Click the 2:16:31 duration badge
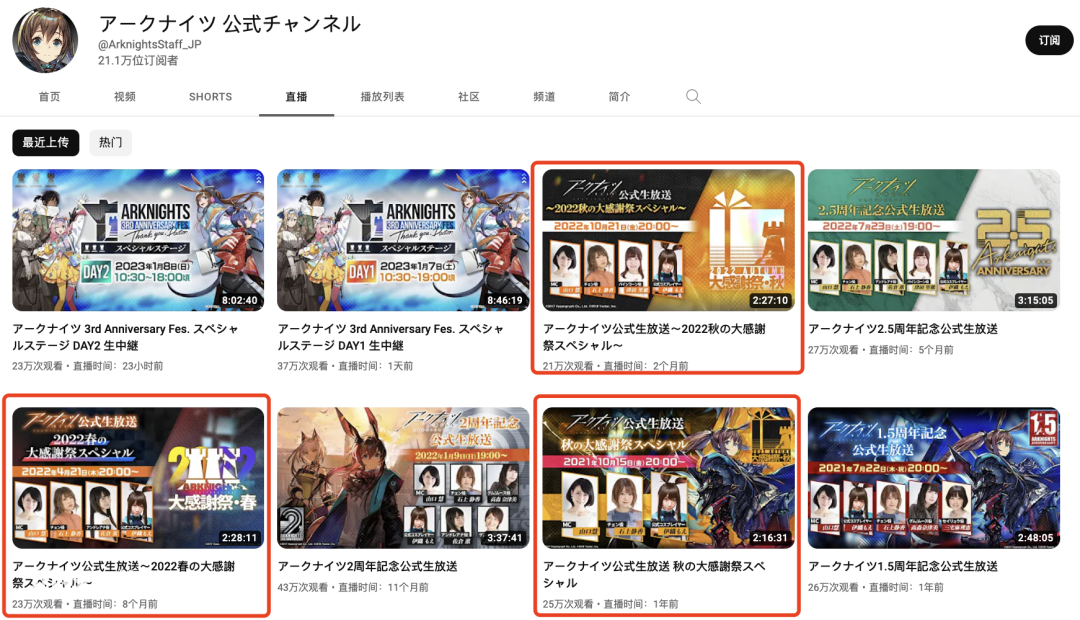Viewport: 1080px width, 620px height. coord(770,538)
